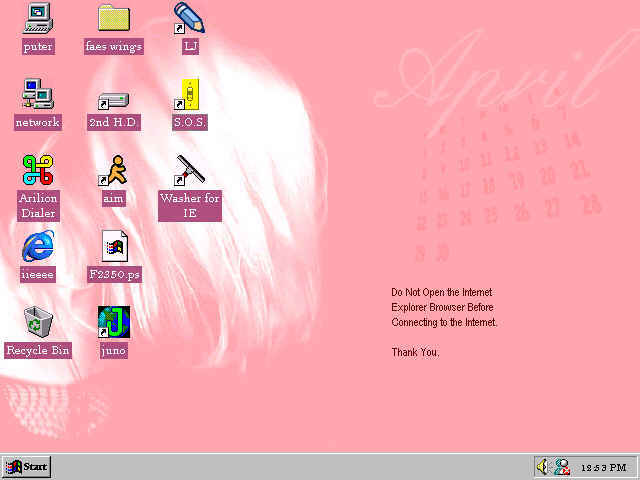Launch the juno shortcut icon

113,322
